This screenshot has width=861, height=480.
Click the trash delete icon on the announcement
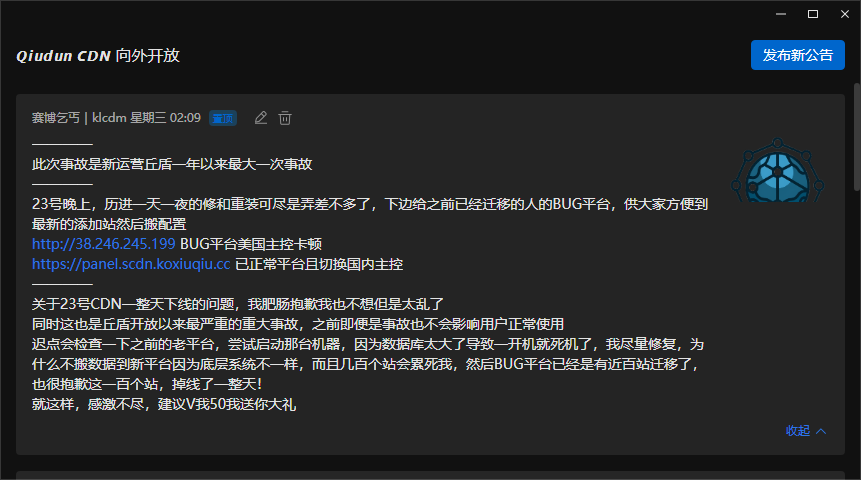tap(285, 118)
